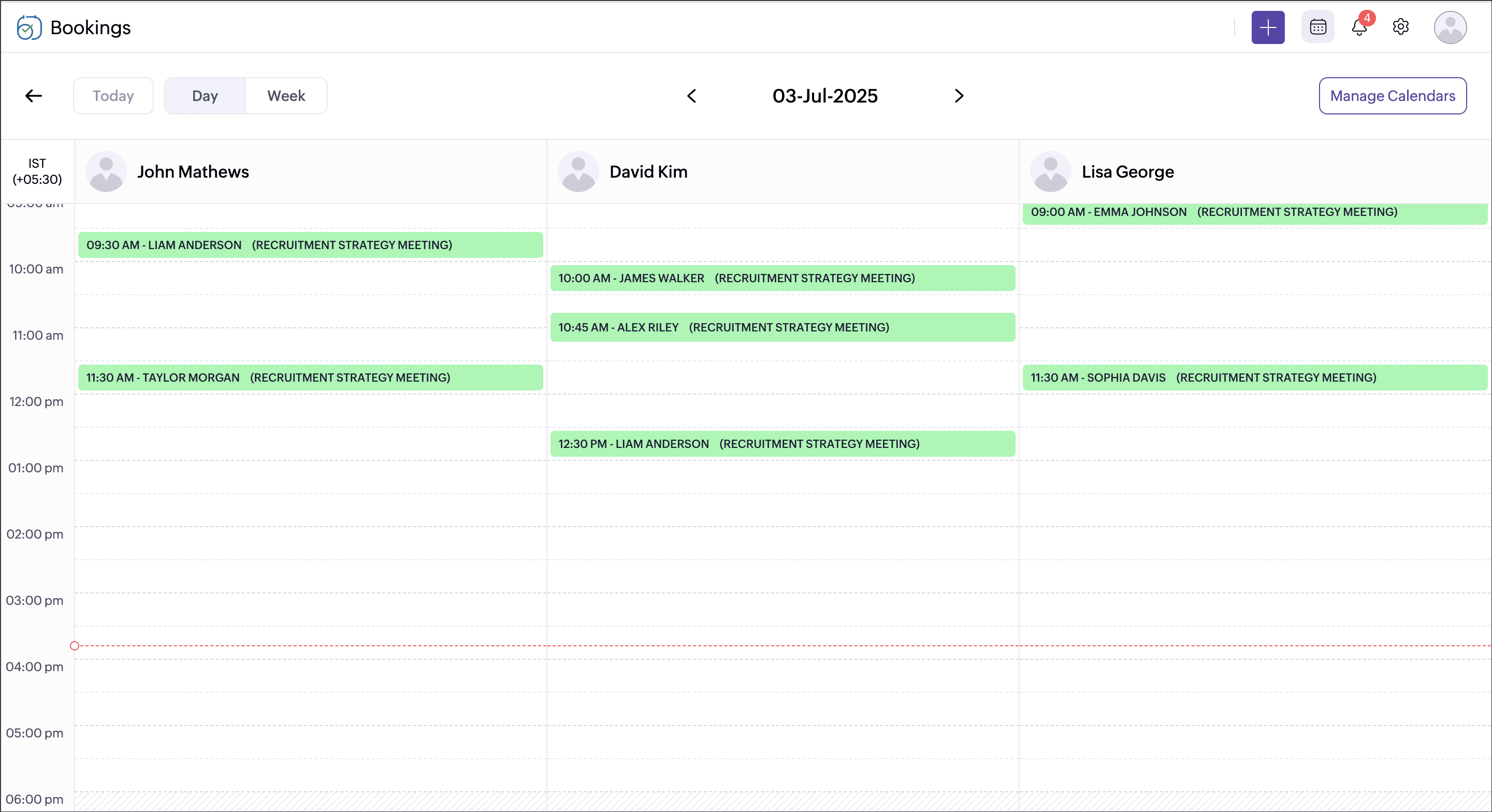The height and width of the screenshot is (812, 1492).
Task: Click John Mathews' avatar
Action: coord(106,172)
